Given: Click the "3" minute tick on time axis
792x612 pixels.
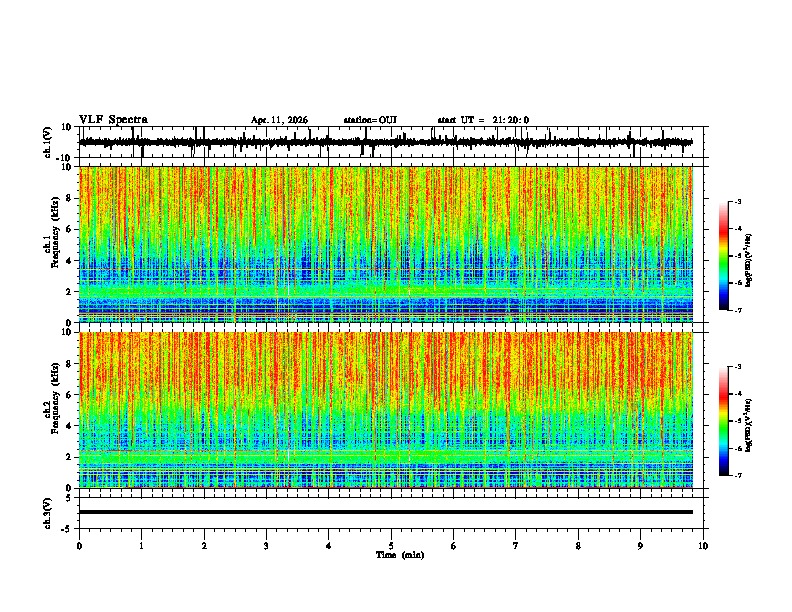Looking at the screenshot, I should point(266,546).
